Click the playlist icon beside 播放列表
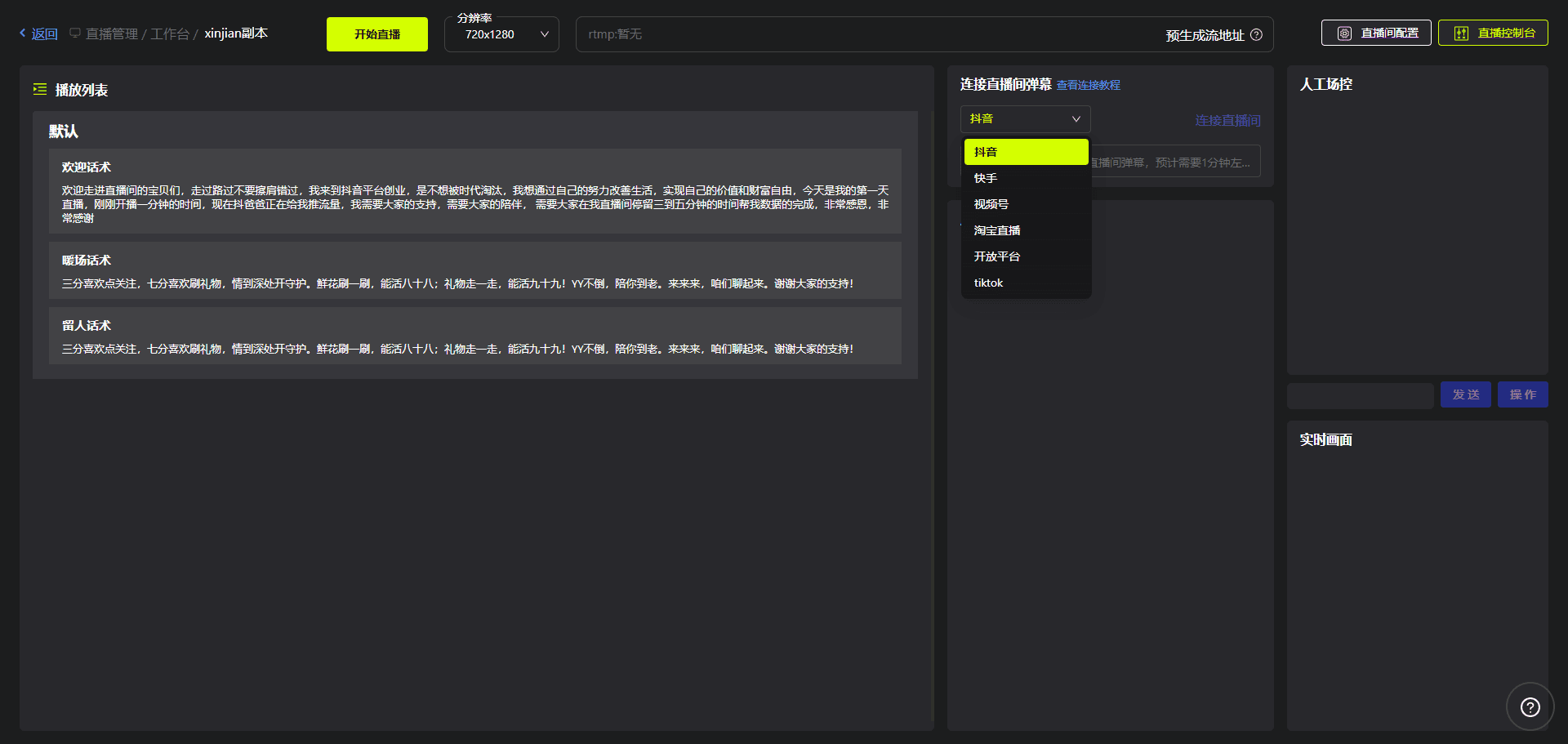This screenshot has height=744, width=1568. [x=40, y=89]
